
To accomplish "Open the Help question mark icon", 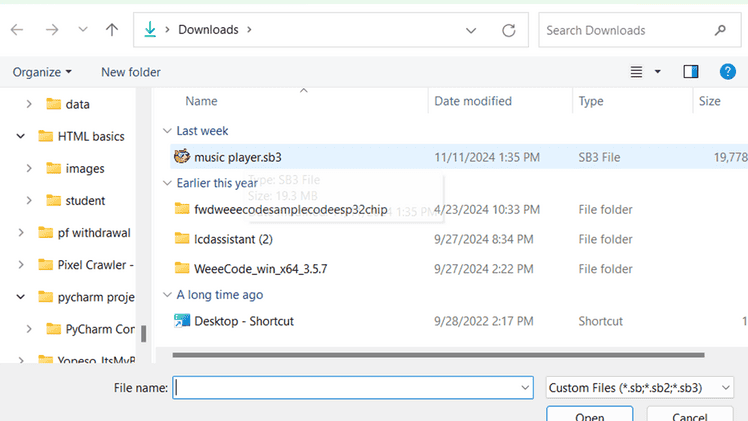I will point(727,72).
